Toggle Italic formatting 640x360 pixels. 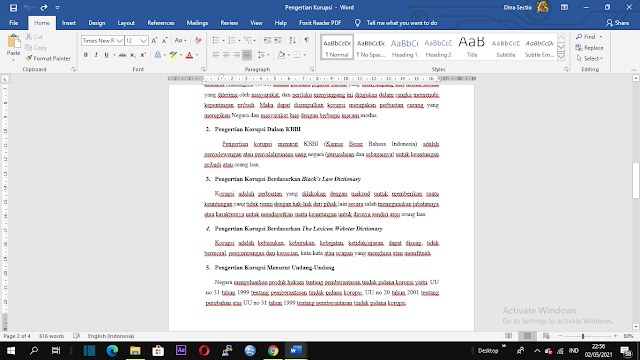tap(96, 55)
